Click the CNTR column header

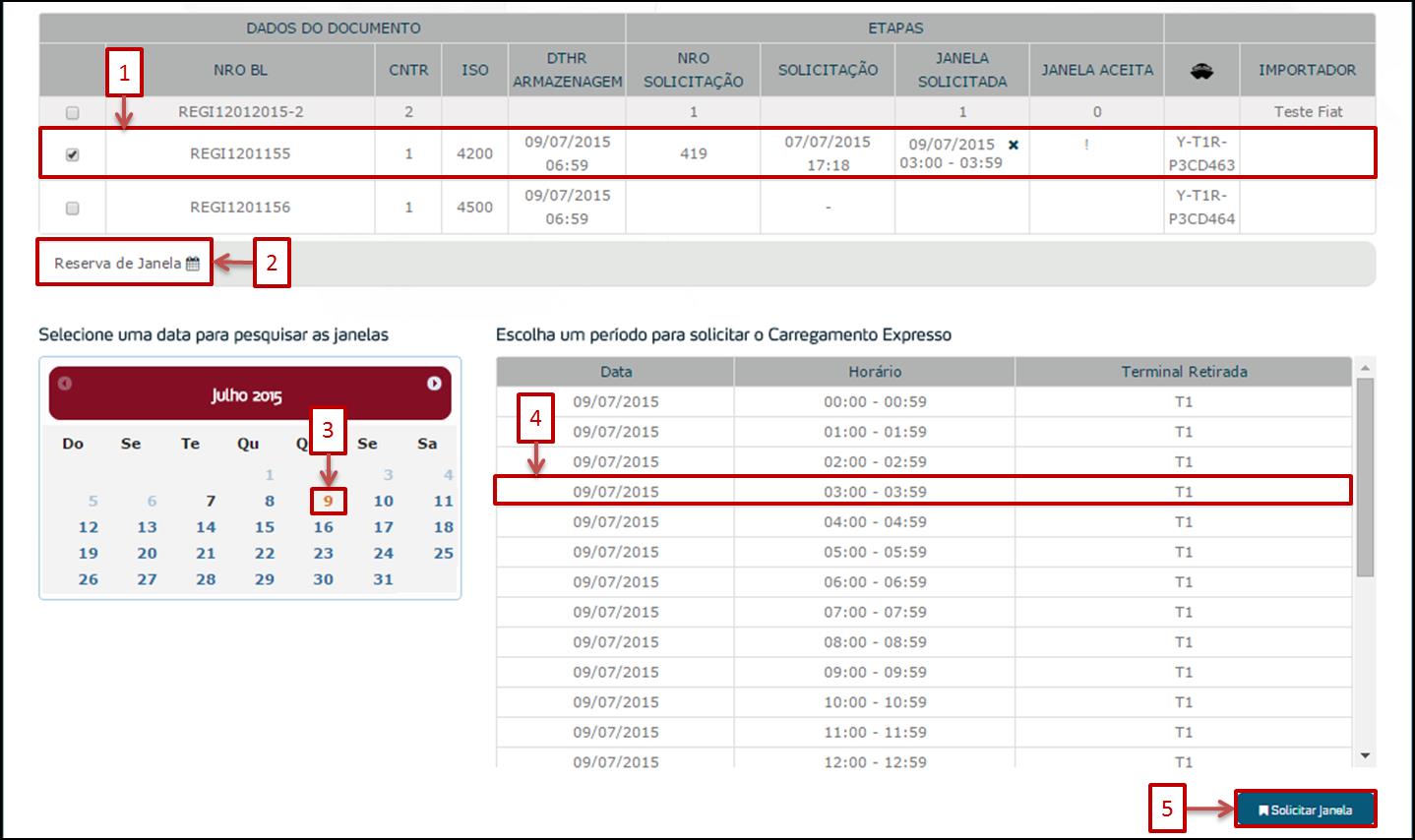pyautogui.click(x=408, y=70)
